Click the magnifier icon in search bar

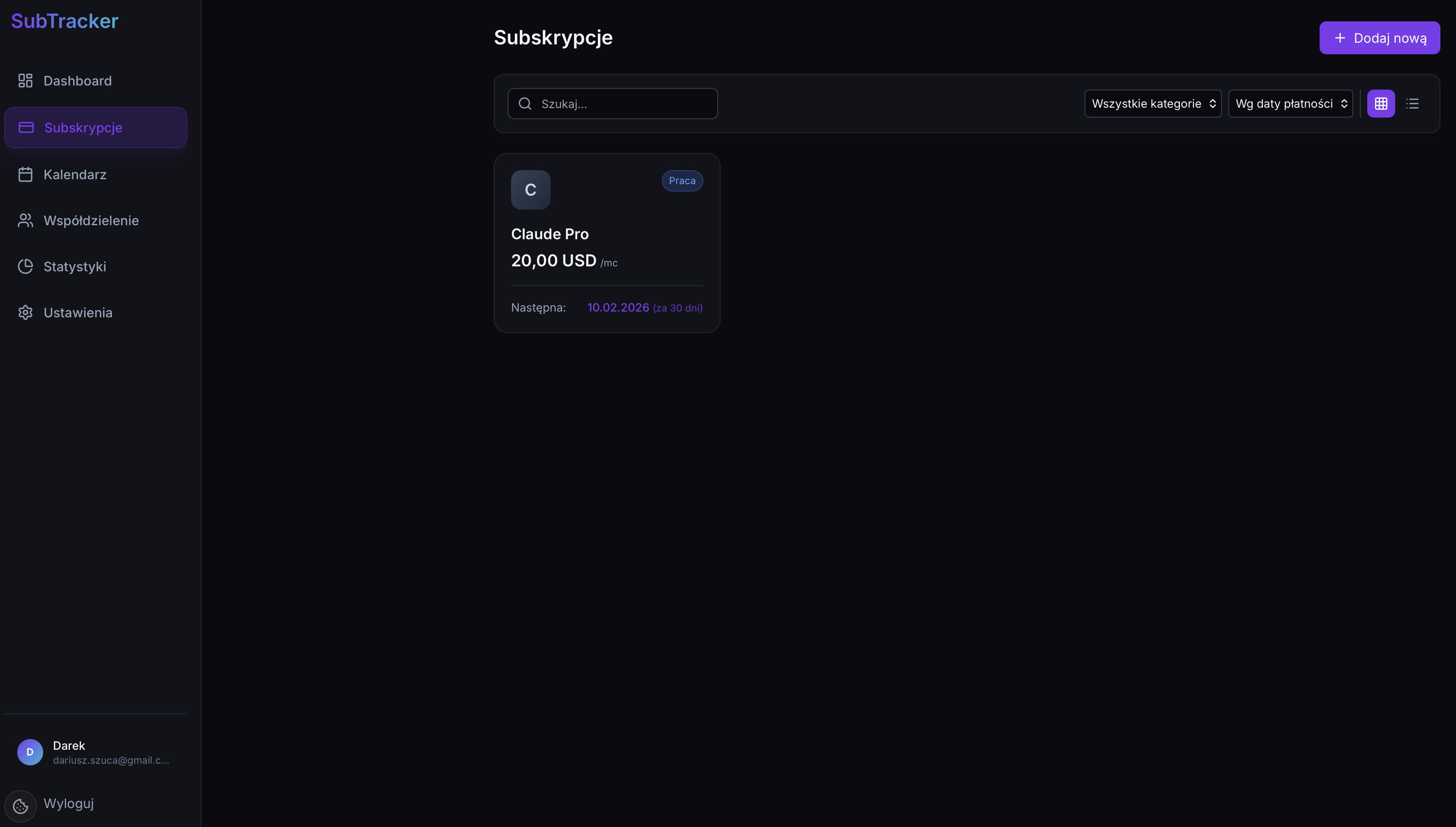pos(525,104)
